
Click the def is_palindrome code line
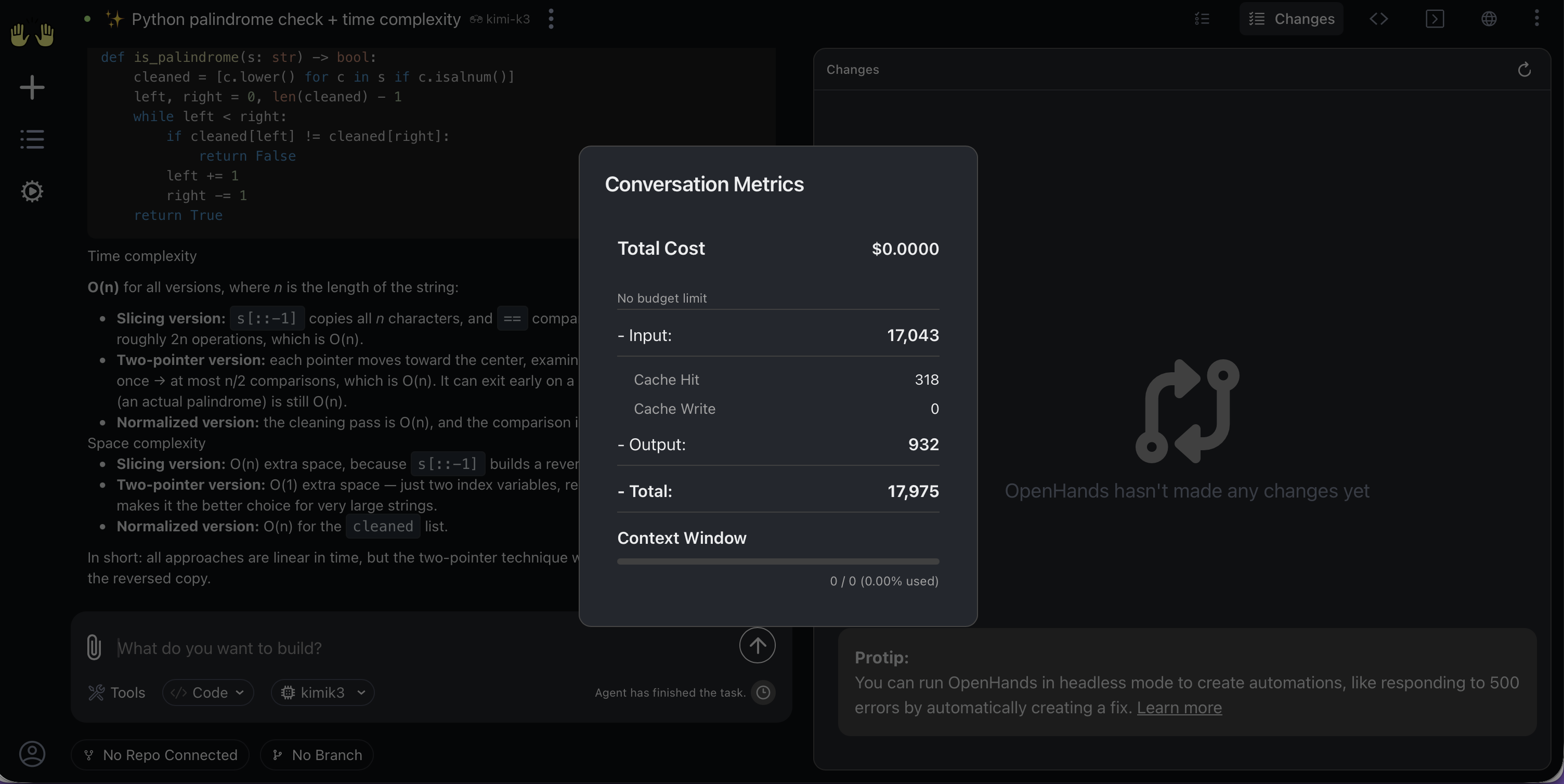pos(239,58)
